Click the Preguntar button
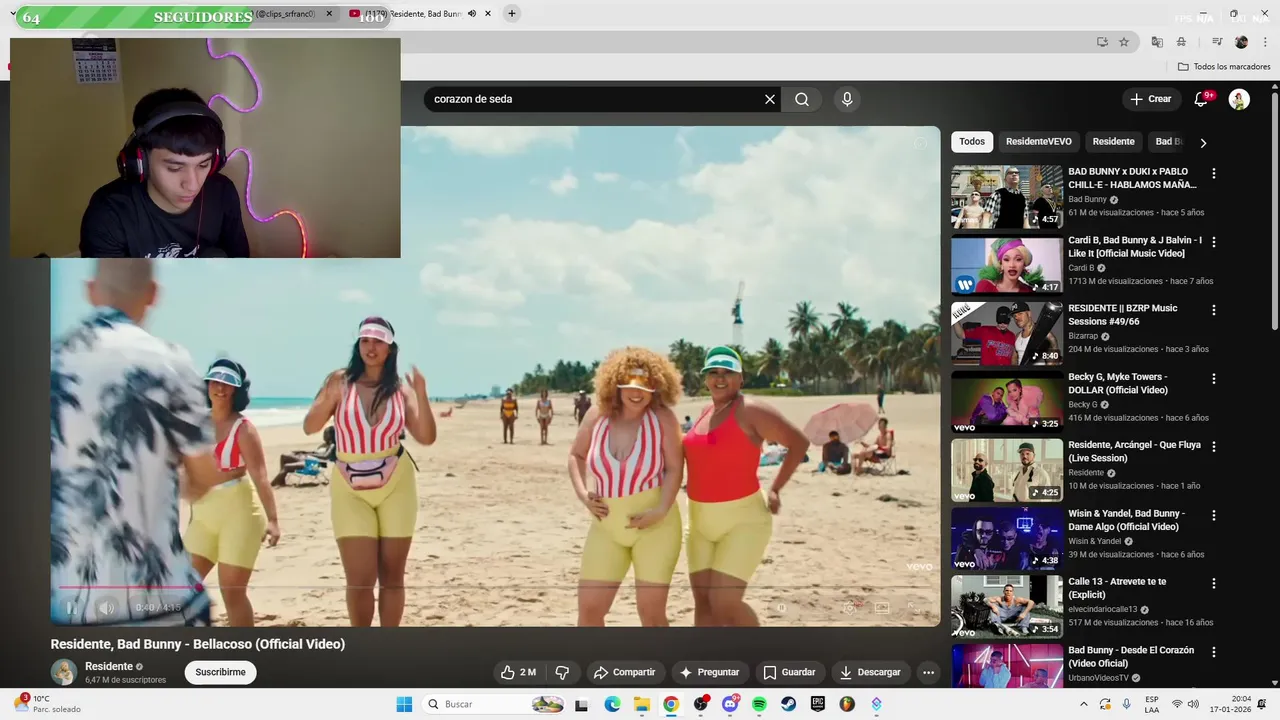This screenshot has height=720, width=1280. point(709,672)
